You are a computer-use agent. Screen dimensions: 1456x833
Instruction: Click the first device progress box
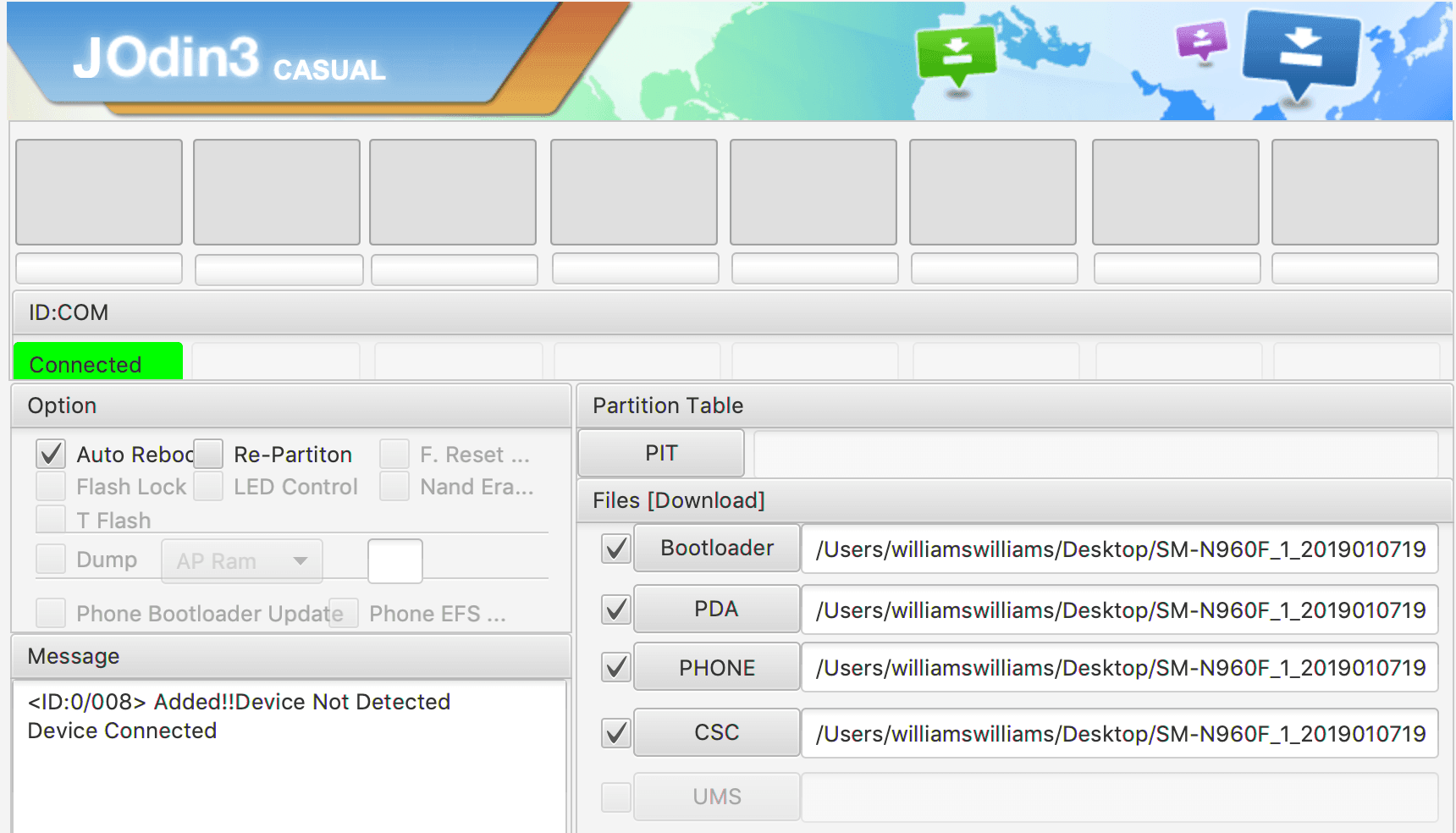click(99, 192)
